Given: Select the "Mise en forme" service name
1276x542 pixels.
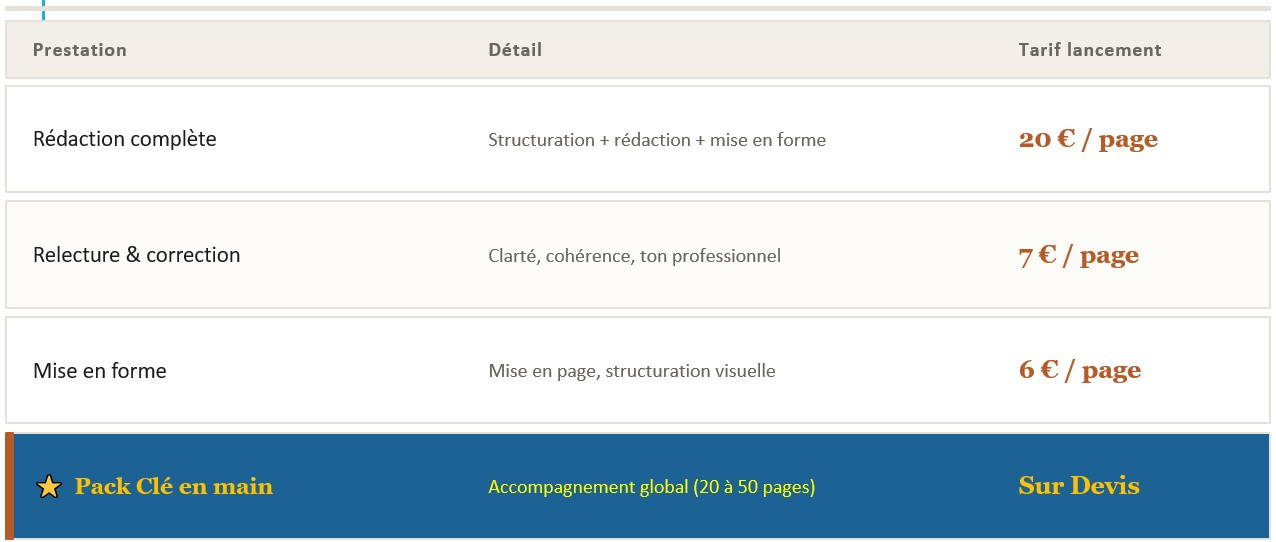Looking at the screenshot, I should tap(100, 371).
